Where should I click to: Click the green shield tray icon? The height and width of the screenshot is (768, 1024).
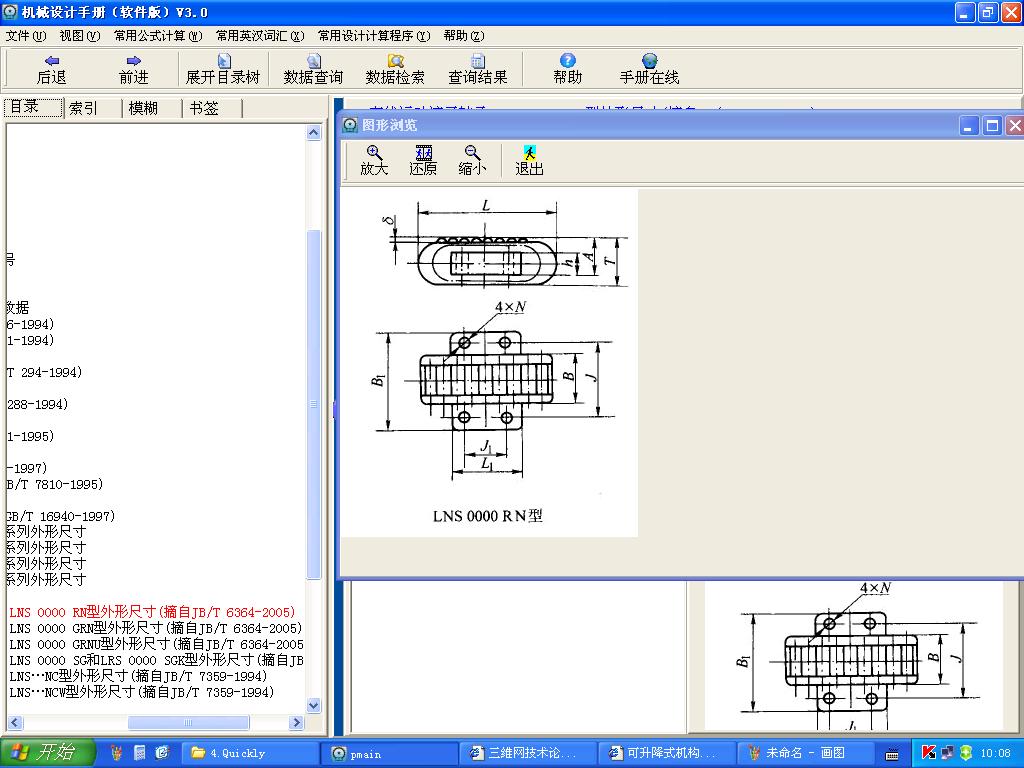coord(966,753)
